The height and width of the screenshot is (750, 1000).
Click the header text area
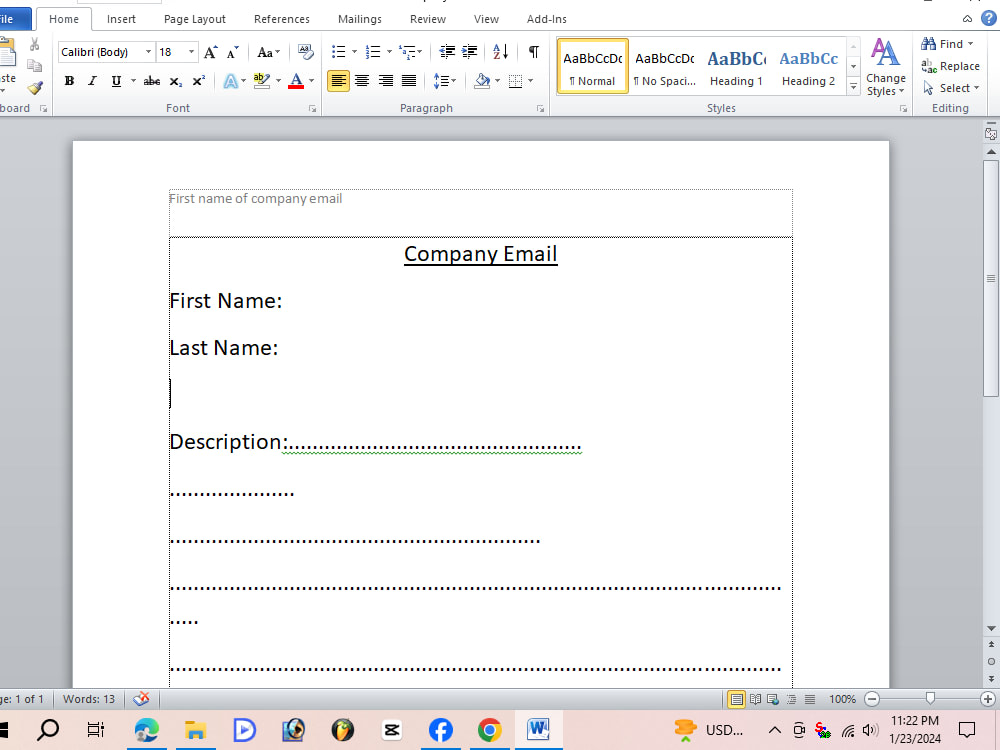coord(480,212)
